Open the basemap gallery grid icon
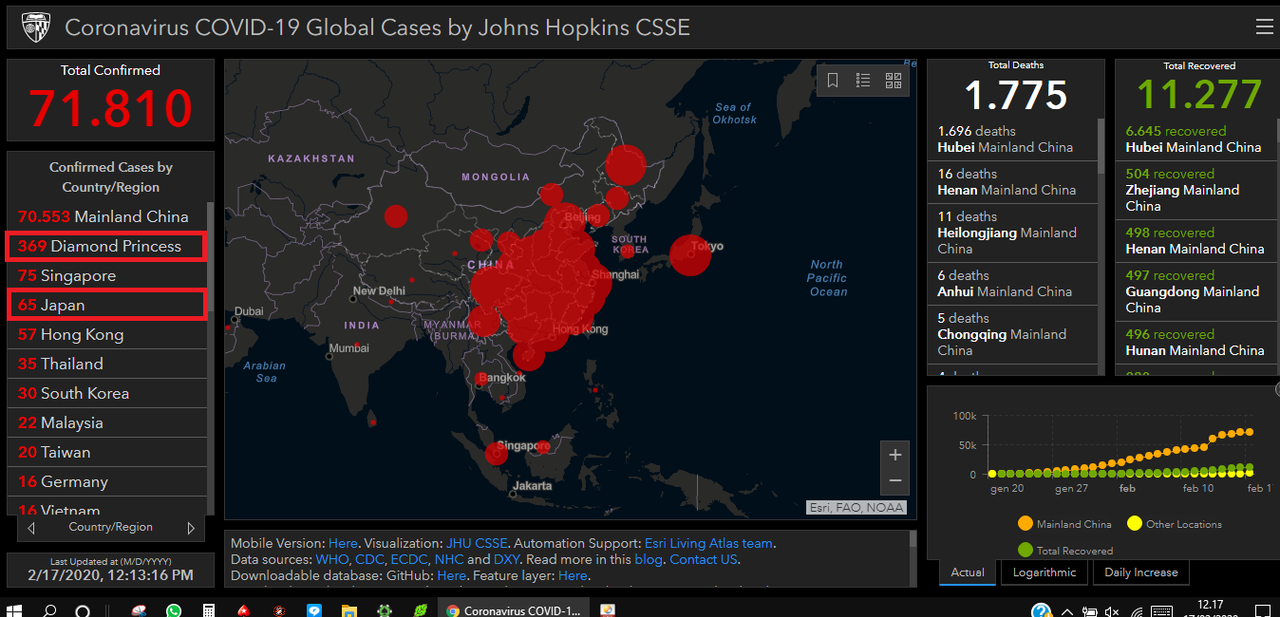Screen dimensions: 1280x617 point(893,81)
